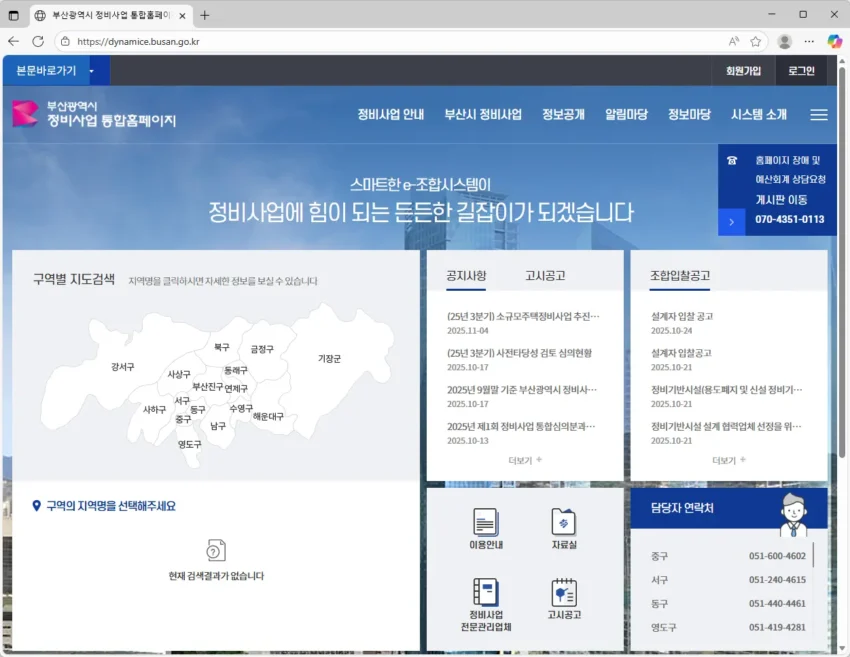This screenshot has width=850, height=657.
Task: Open the 자료실 archive icon
Action: pyautogui.click(x=564, y=528)
